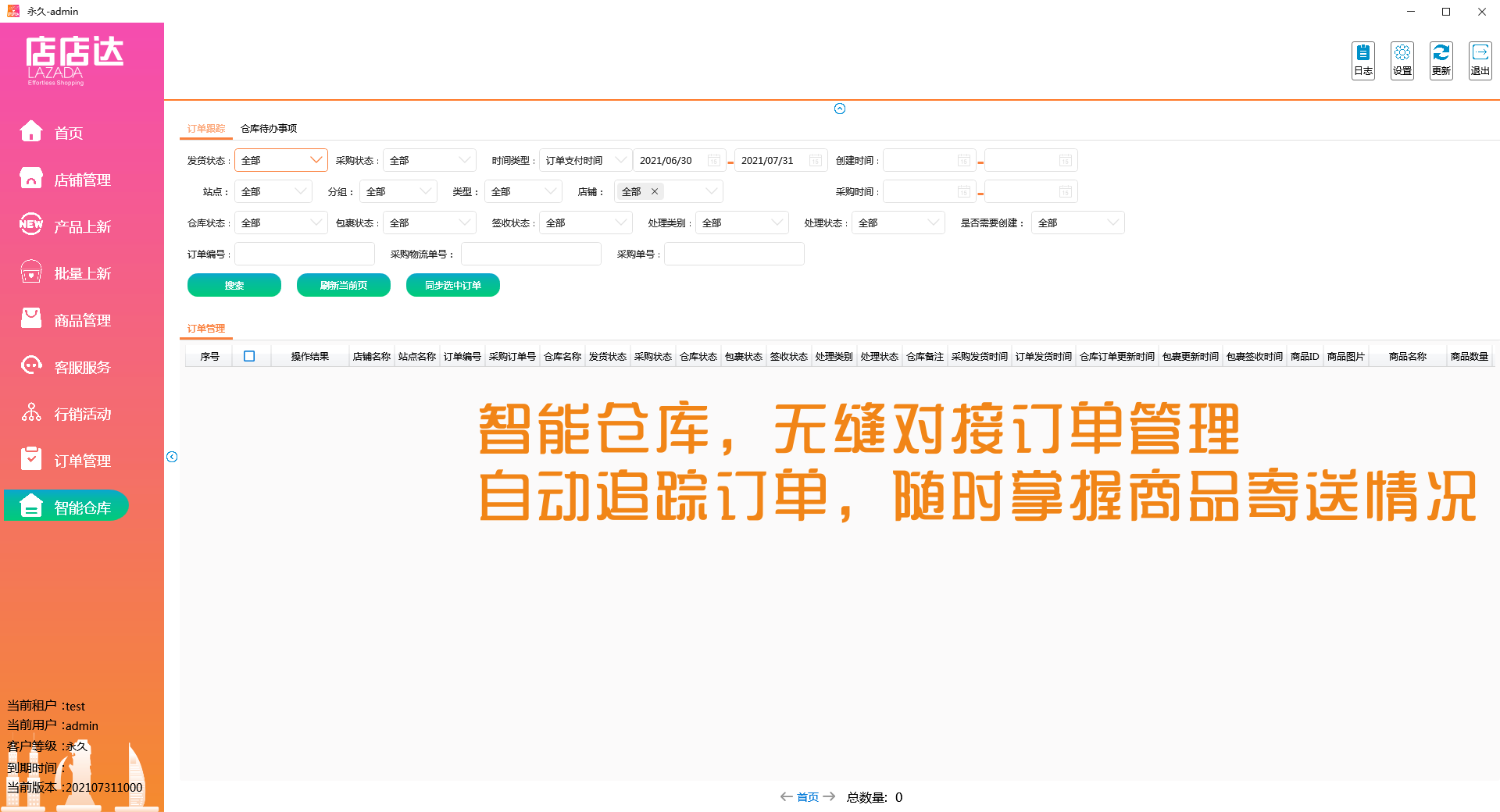Open the 站点 dropdown
This screenshot has height=812, width=1500.
273,191
